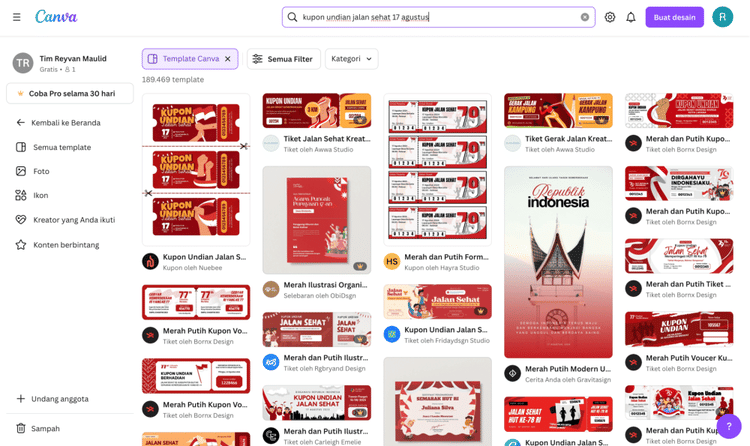Open Tim Reyvan Maulid team switcher
The width and height of the screenshot is (750, 446).
70,63
